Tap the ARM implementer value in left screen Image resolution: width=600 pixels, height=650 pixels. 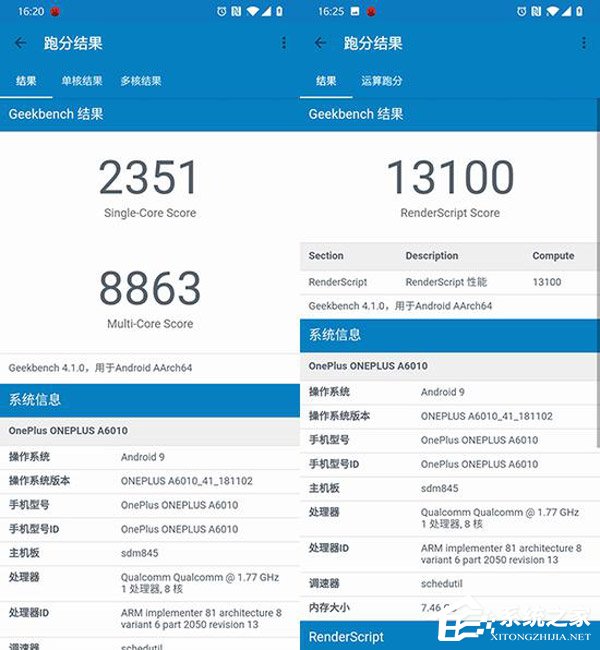click(201, 618)
